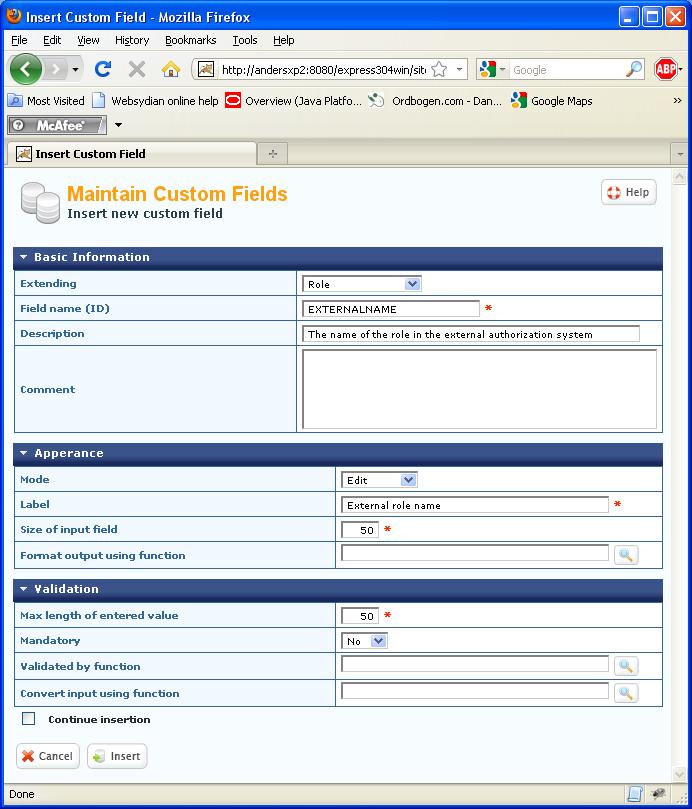The height and width of the screenshot is (809, 692).
Task: Show more bookmarks with the chevron
Action: 678,101
